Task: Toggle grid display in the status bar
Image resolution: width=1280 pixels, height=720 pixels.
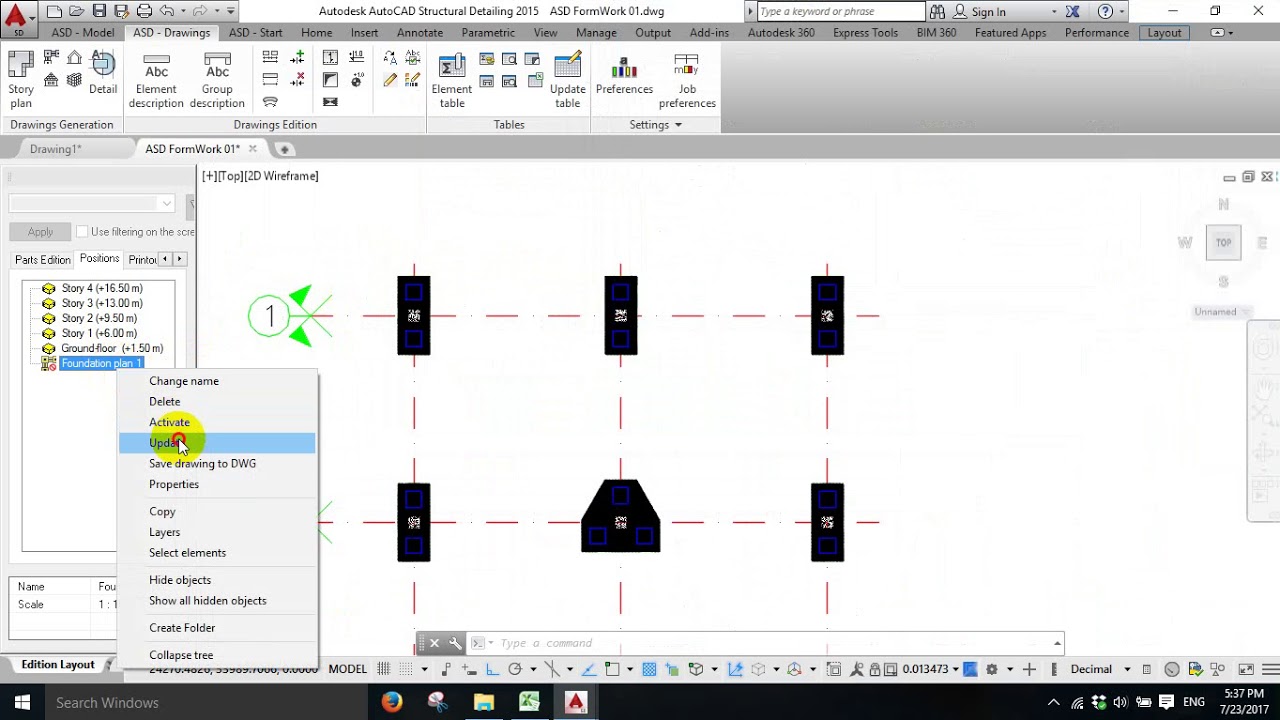Action: coord(383,669)
